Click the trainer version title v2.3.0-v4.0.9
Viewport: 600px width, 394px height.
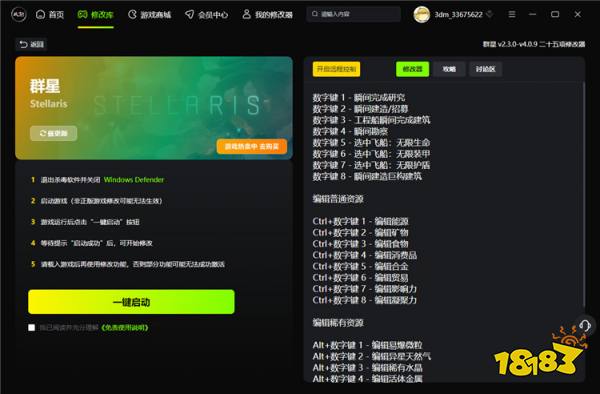533,44
